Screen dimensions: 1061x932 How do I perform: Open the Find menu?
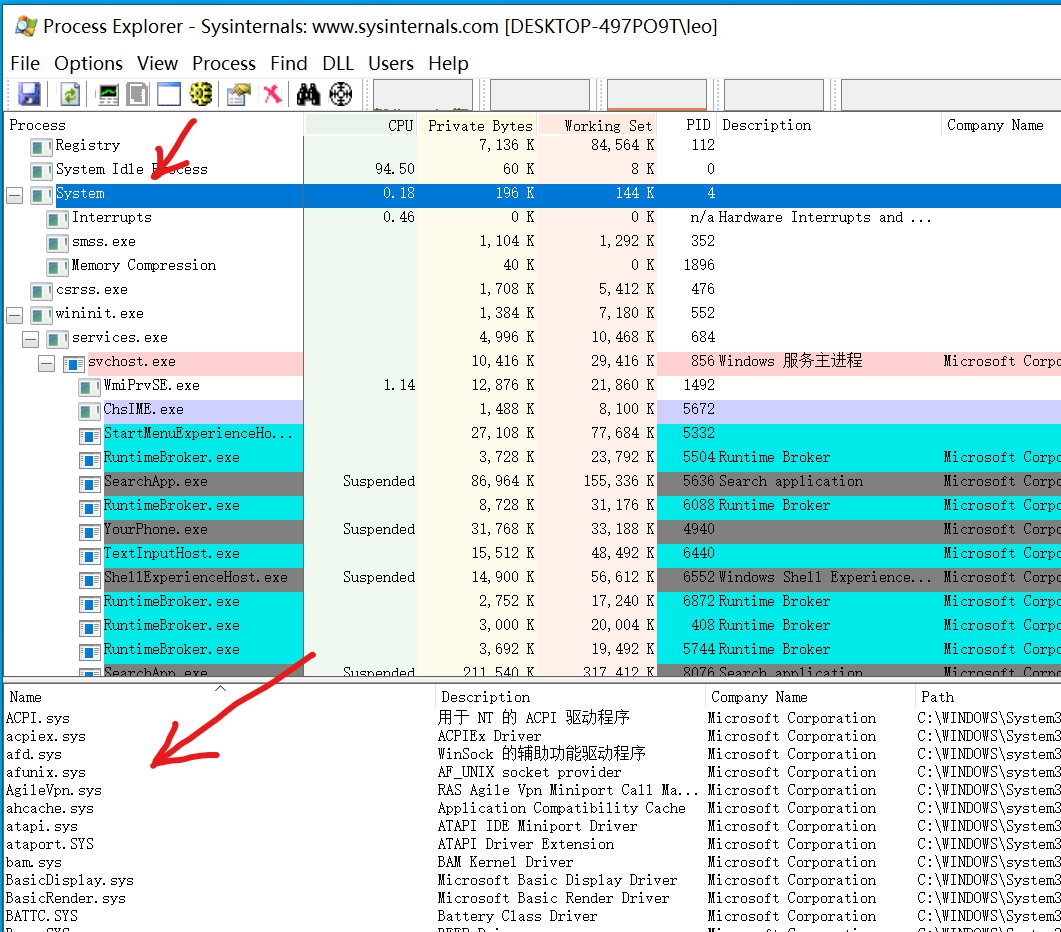point(288,63)
